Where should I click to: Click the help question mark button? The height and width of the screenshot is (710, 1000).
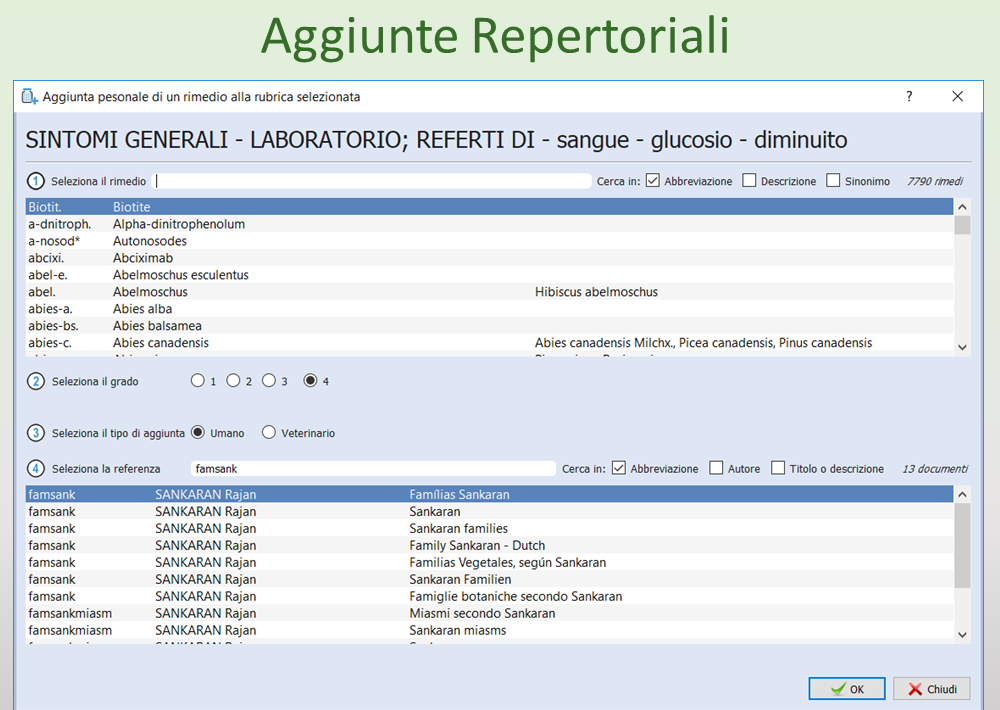[x=909, y=97]
